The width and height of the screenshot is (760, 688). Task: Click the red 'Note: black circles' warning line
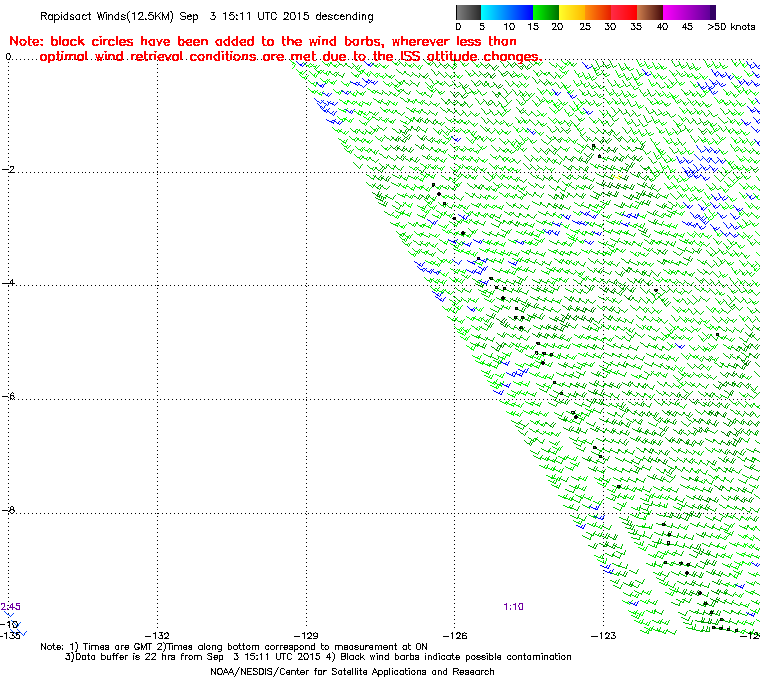[x=263, y=41]
